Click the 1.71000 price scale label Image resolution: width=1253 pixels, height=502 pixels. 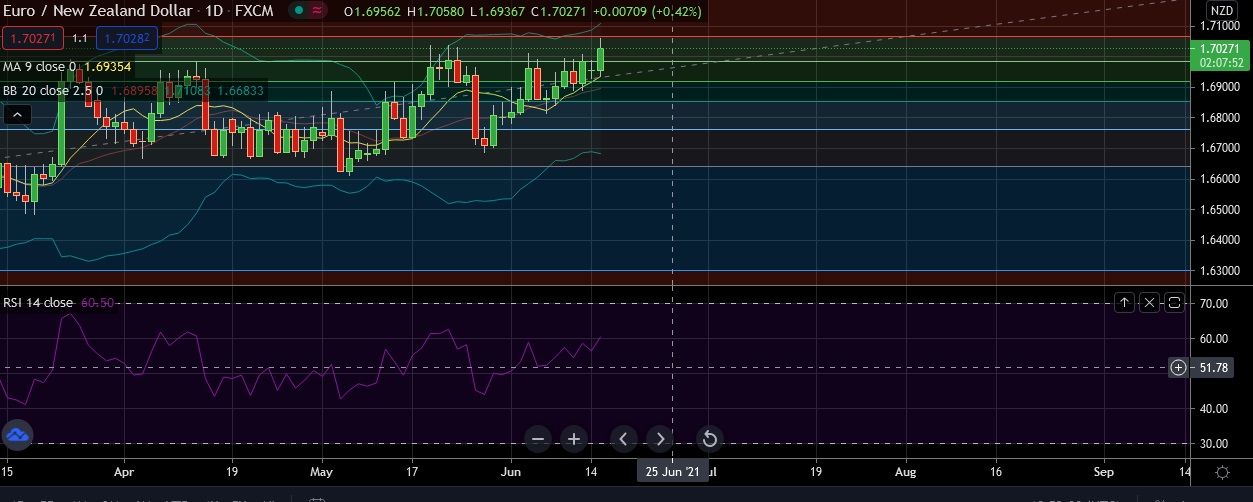pyautogui.click(x=1220, y=25)
